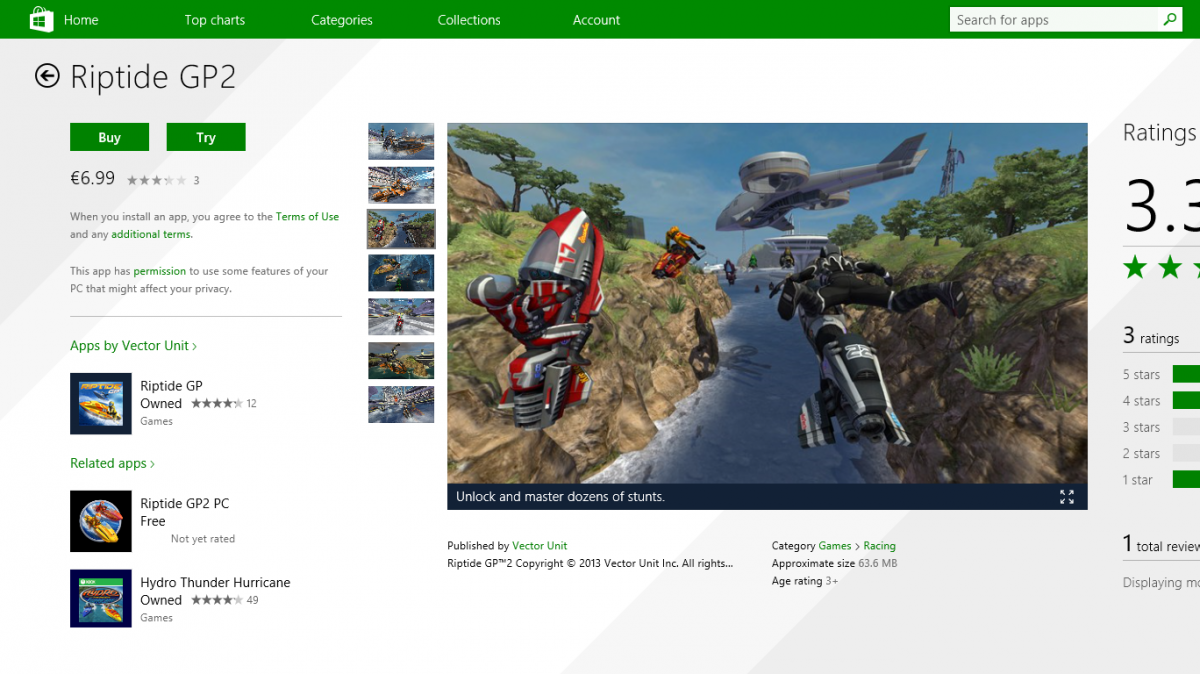Open the Hydro Thunder Hurricane app icon
Image resolution: width=1200 pixels, height=674 pixels.
tap(101, 598)
